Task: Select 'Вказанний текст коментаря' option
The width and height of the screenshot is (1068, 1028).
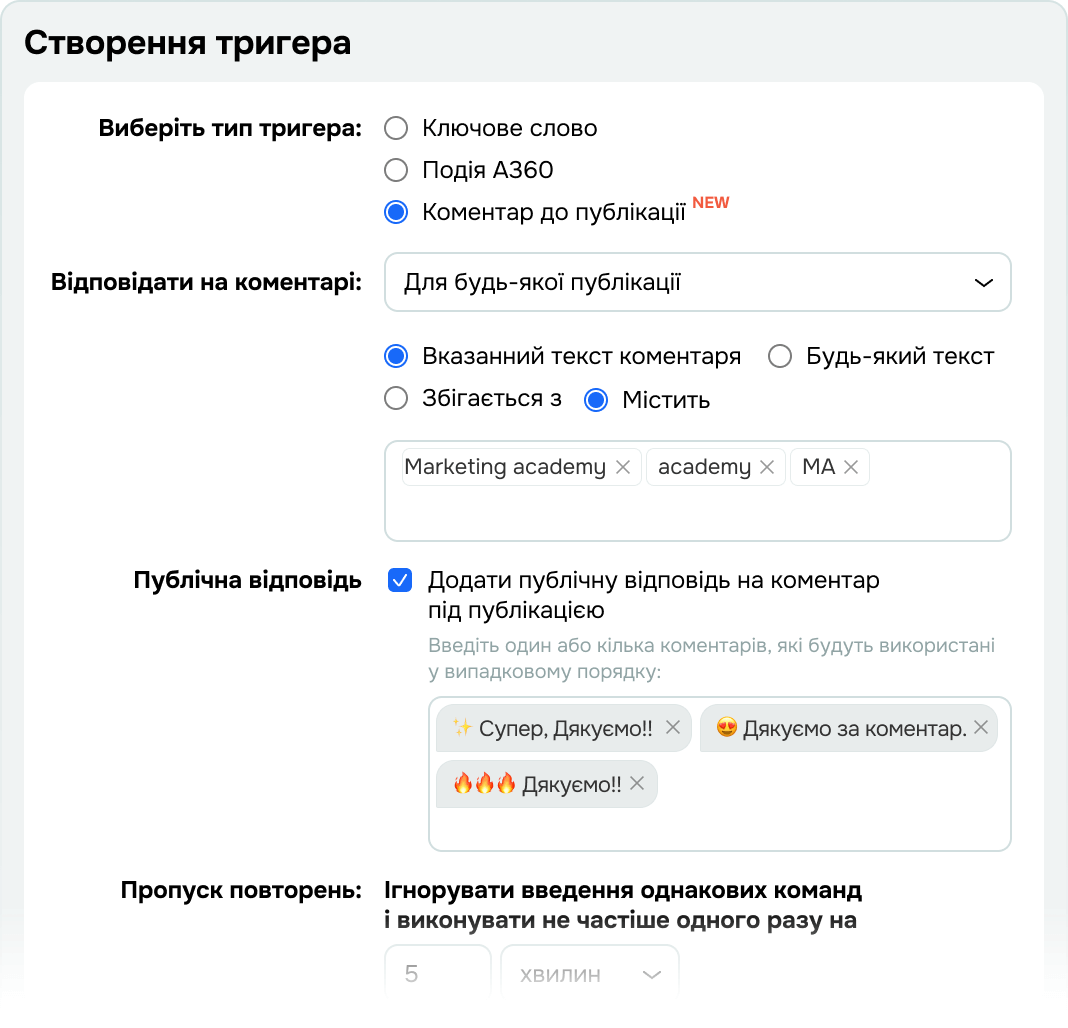Action: click(397, 357)
